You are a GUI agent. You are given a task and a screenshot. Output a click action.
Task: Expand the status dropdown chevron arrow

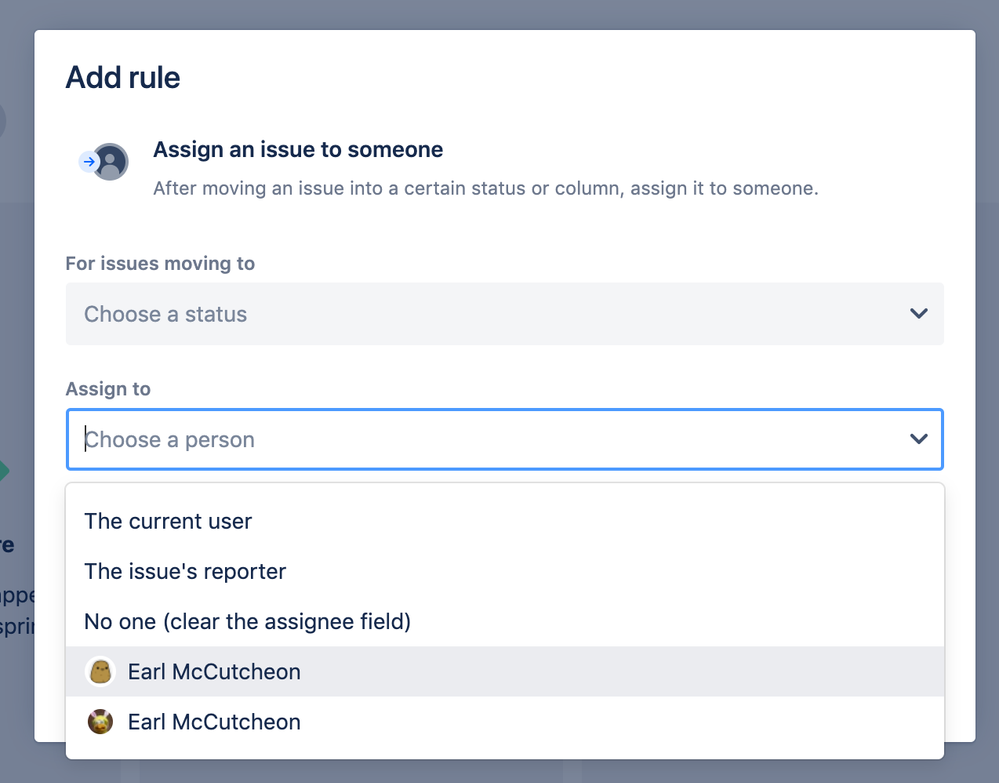pos(918,314)
